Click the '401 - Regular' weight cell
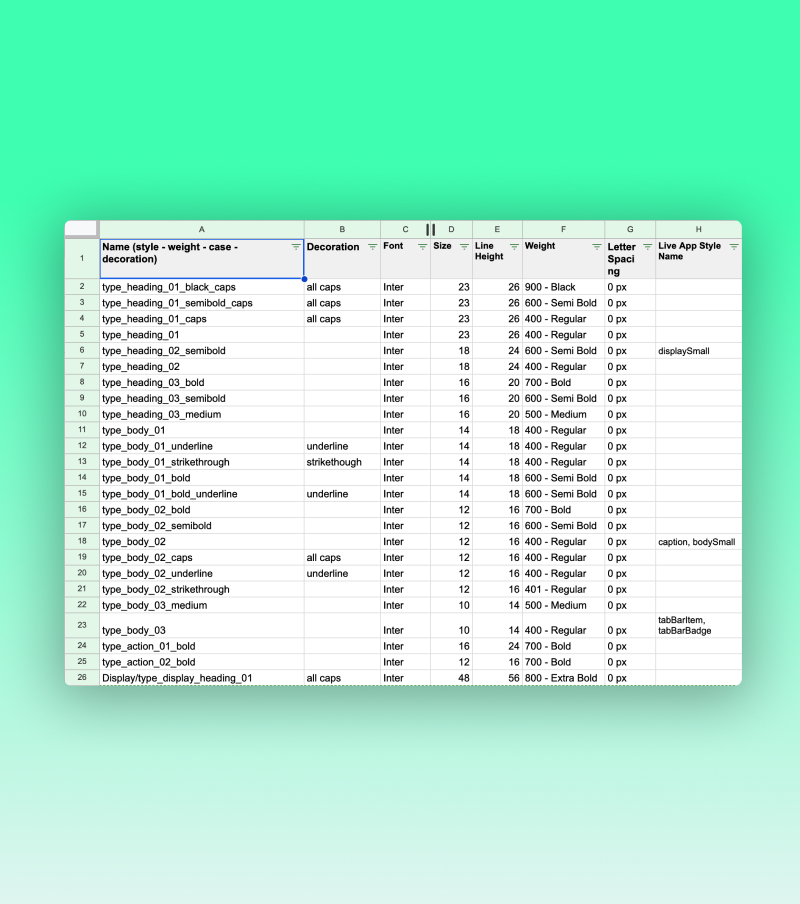The width and height of the screenshot is (800, 904). (x=564, y=589)
